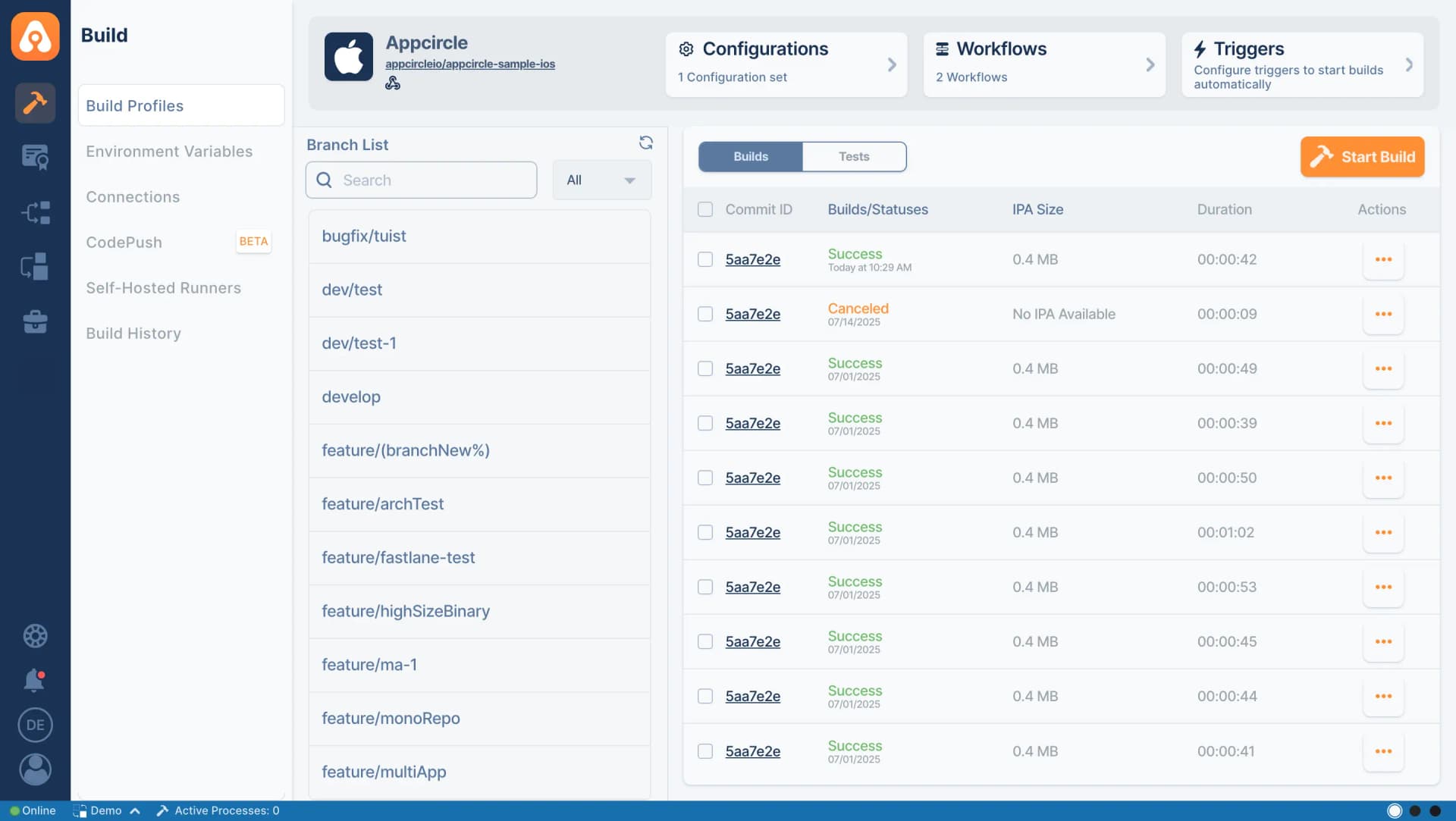Check the build with duration 00:00:53

(705, 587)
